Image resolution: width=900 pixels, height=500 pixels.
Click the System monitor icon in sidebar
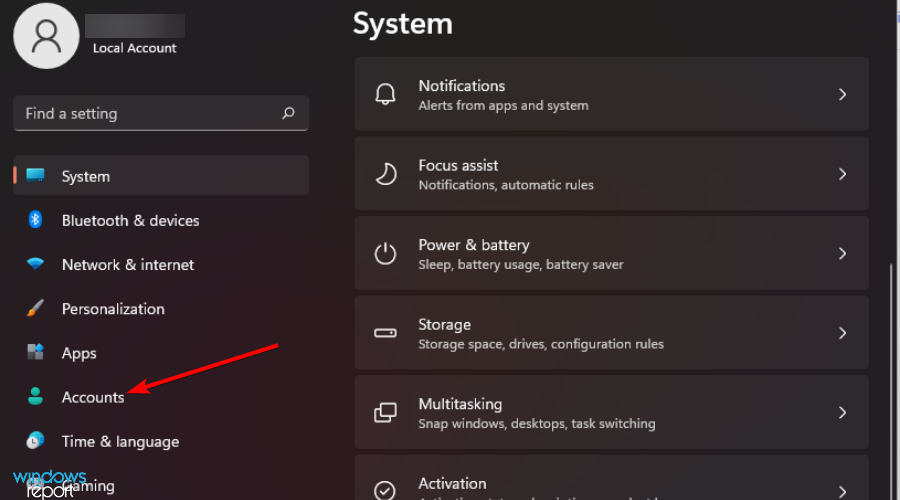[35, 175]
